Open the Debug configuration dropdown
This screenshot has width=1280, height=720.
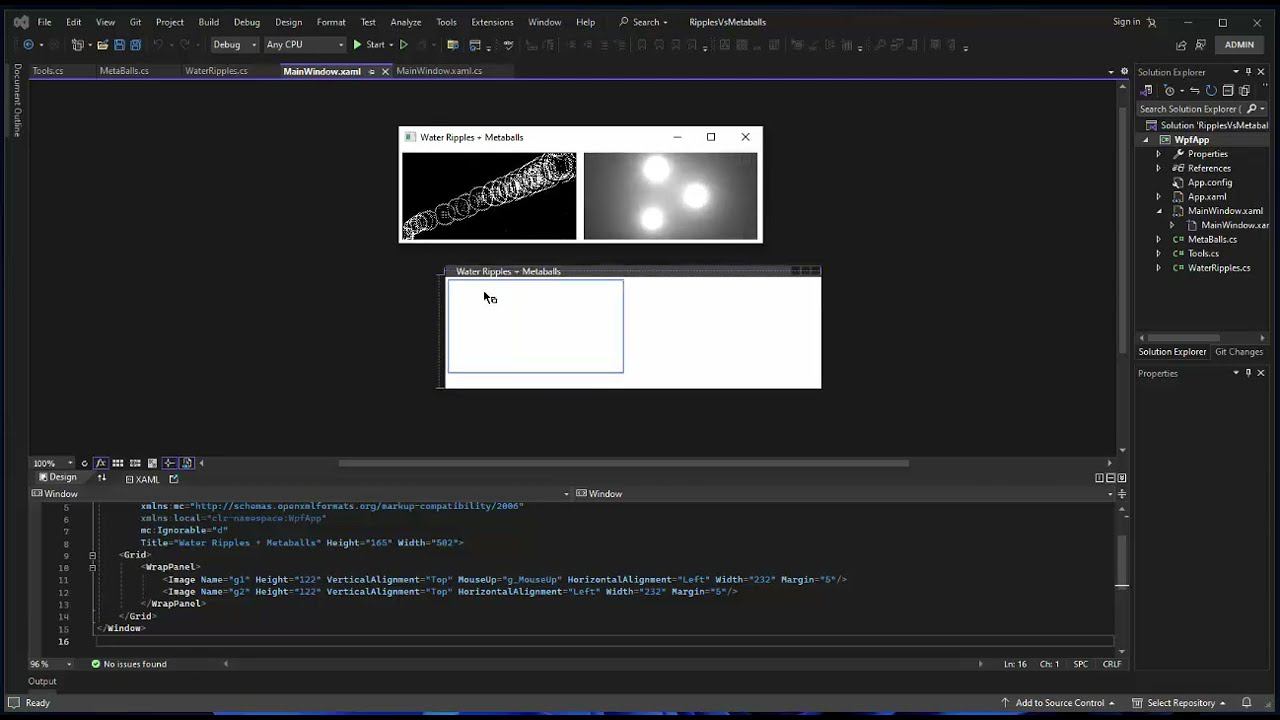[x=234, y=45]
